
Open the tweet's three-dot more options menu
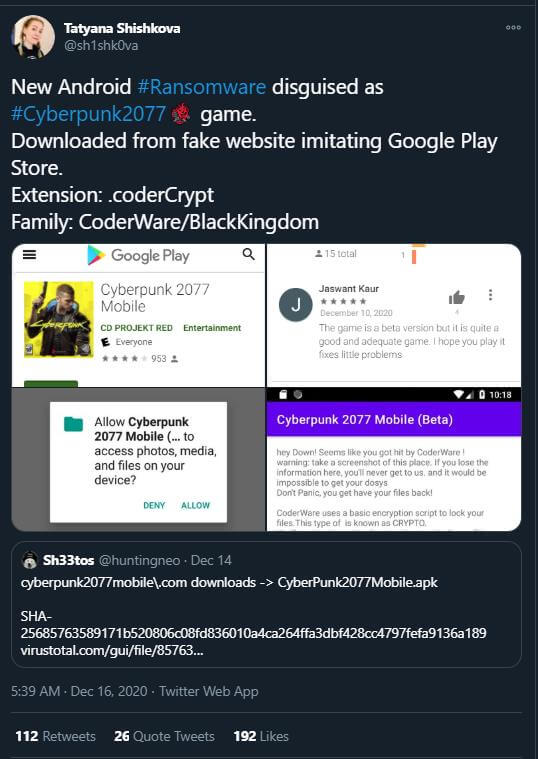513,28
